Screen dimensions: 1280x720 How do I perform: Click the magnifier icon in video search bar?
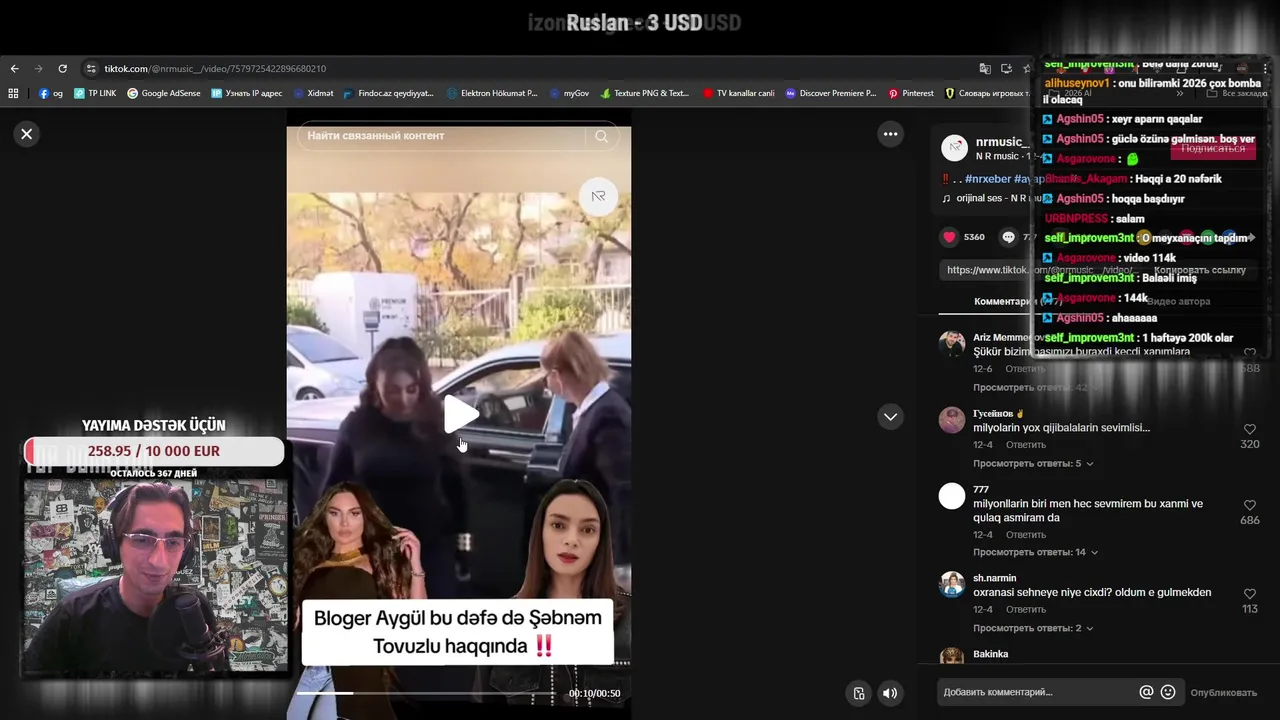pos(601,136)
